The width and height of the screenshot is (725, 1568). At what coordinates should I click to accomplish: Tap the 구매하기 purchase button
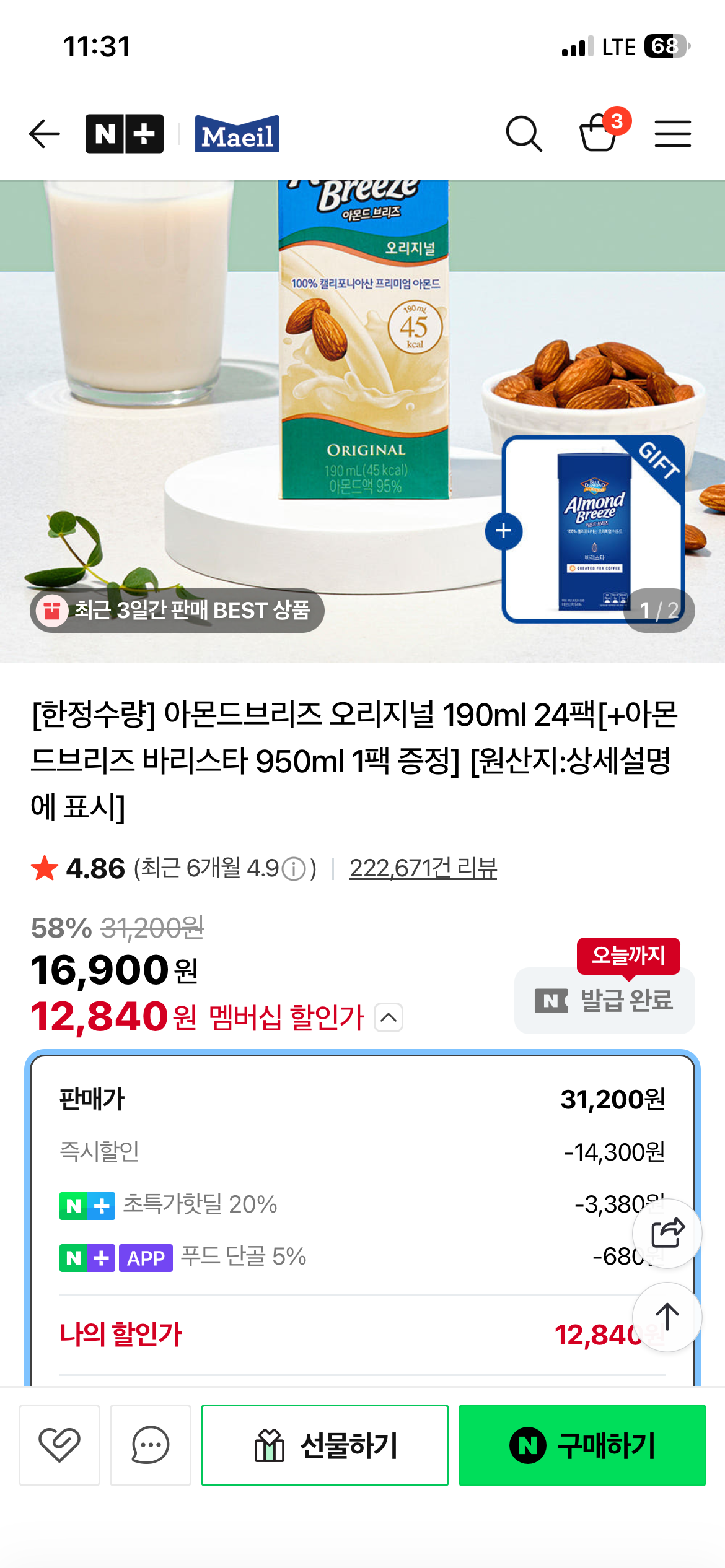582,1445
